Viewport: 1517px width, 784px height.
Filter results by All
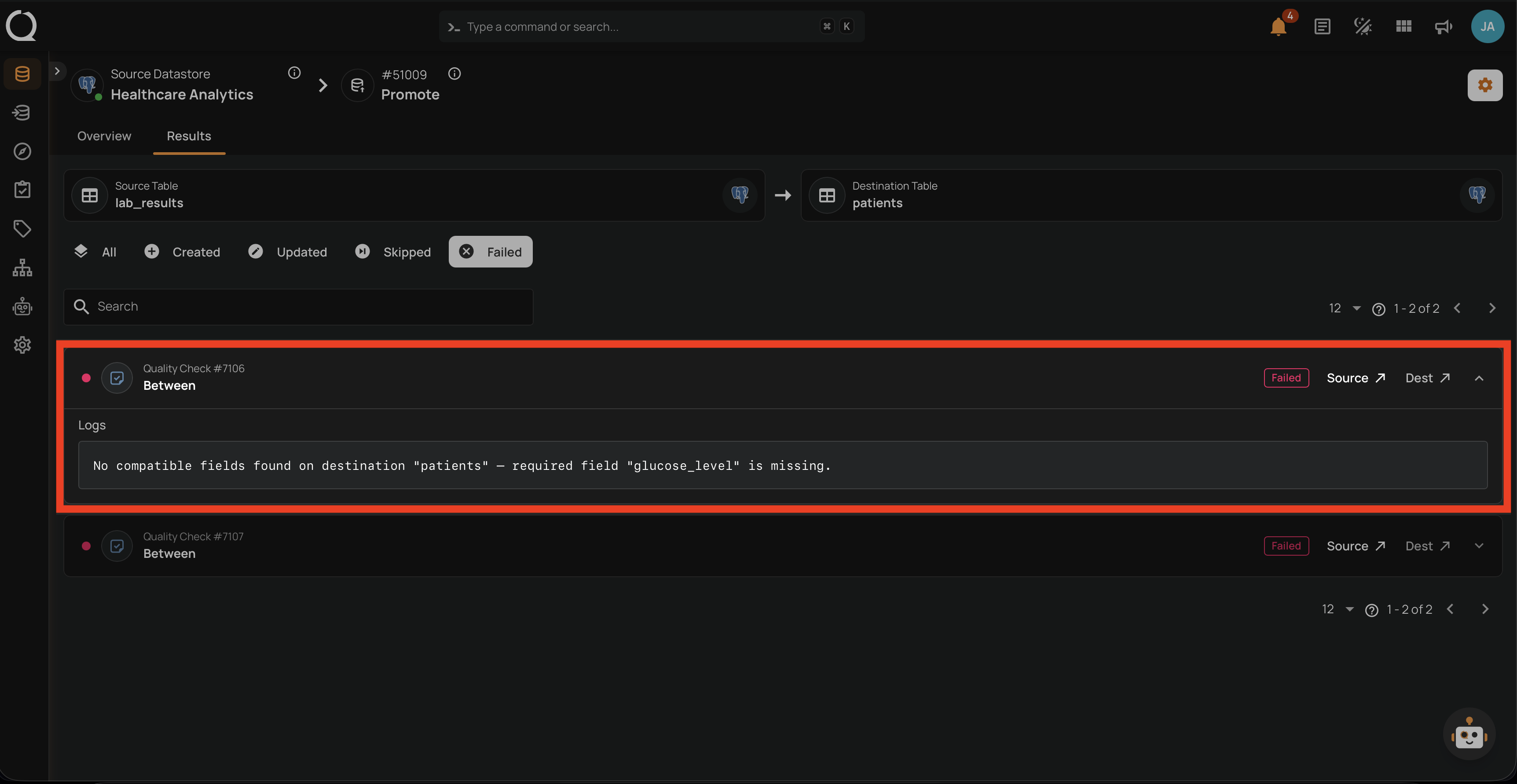(95, 252)
